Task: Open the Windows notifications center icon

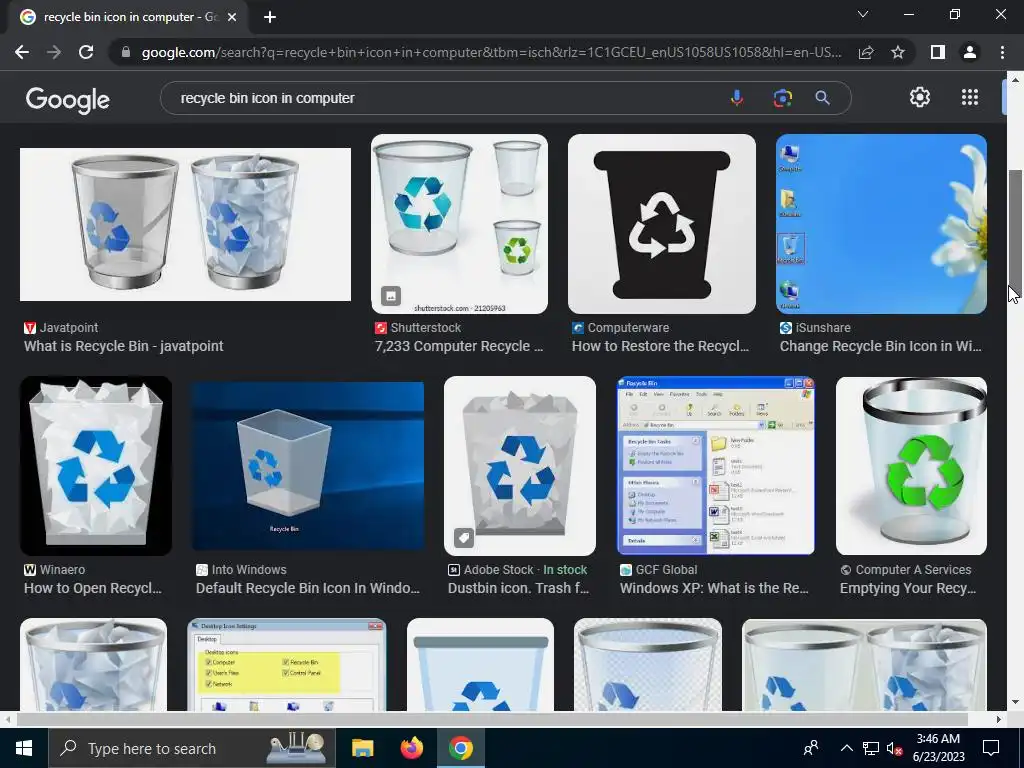Action: (x=991, y=748)
